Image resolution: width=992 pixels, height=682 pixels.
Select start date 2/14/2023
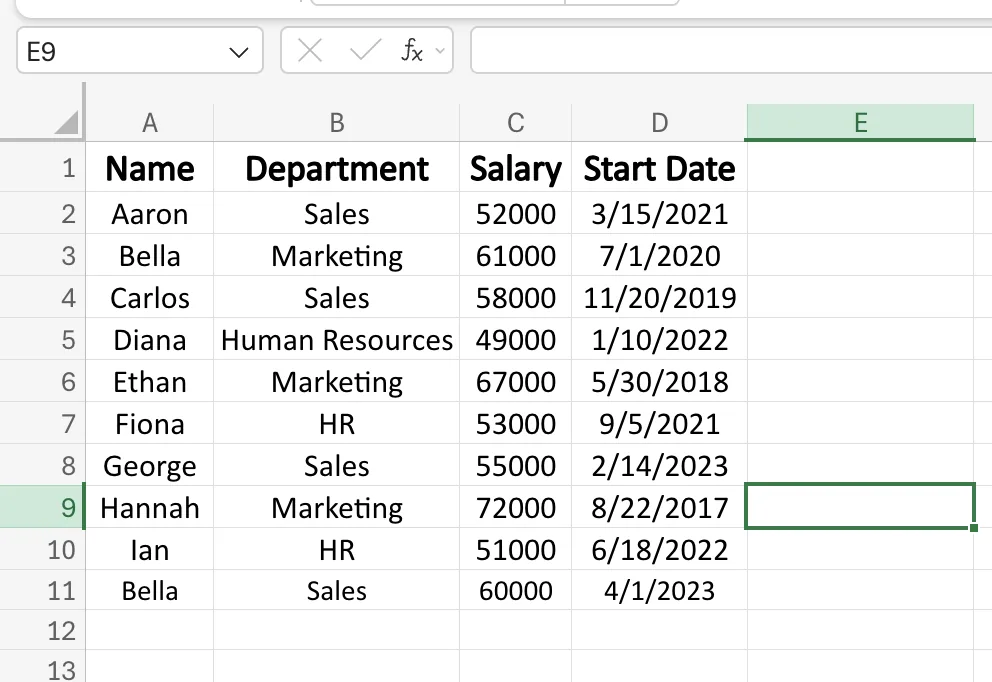point(659,466)
